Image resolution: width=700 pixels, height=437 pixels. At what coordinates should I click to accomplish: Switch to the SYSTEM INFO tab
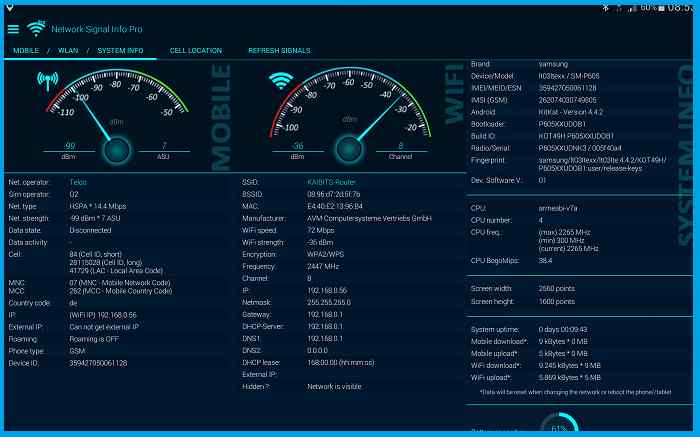(121, 50)
